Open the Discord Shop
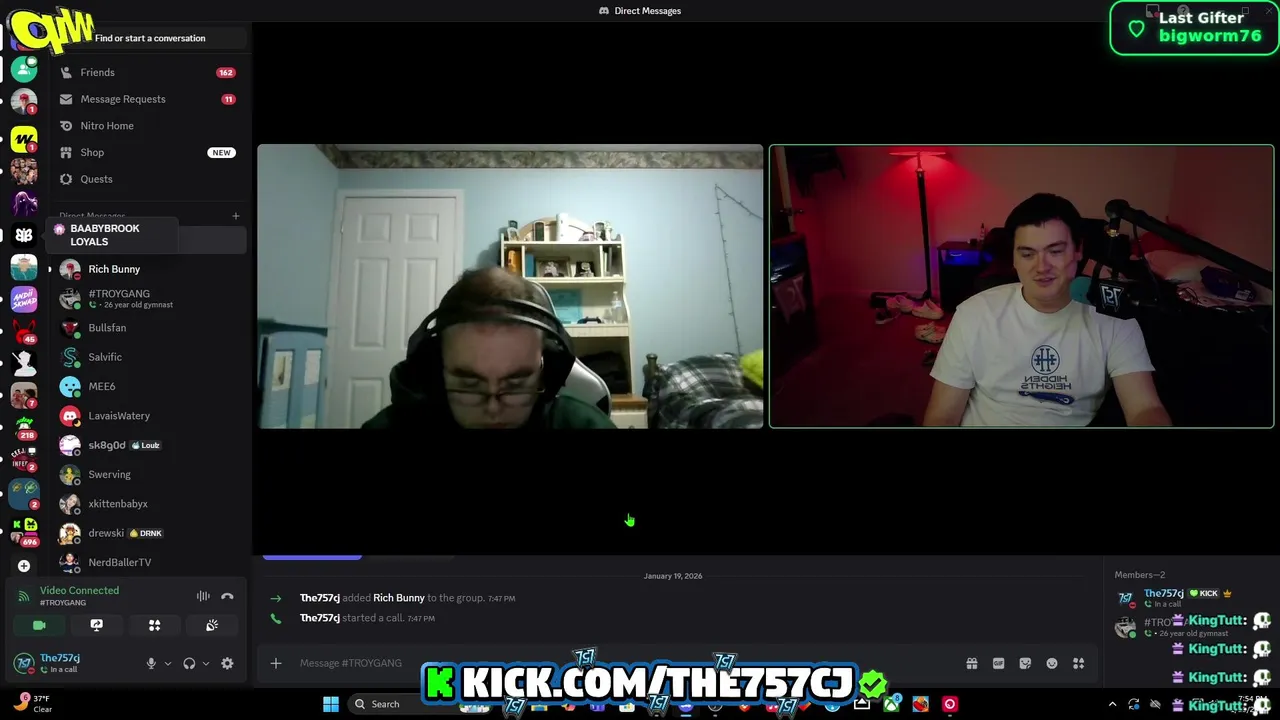 (147, 152)
